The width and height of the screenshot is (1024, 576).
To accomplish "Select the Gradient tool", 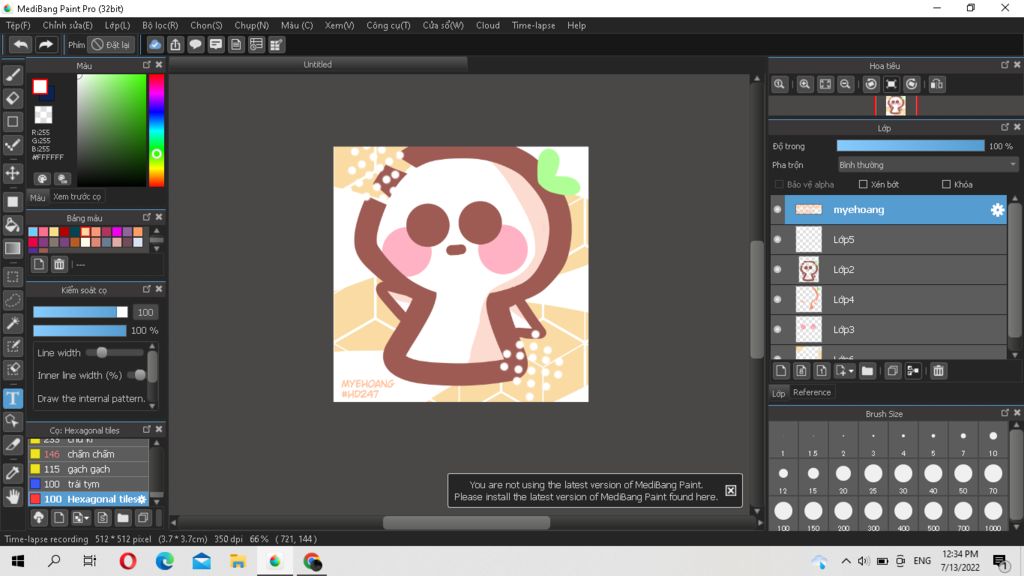I will tap(12, 248).
